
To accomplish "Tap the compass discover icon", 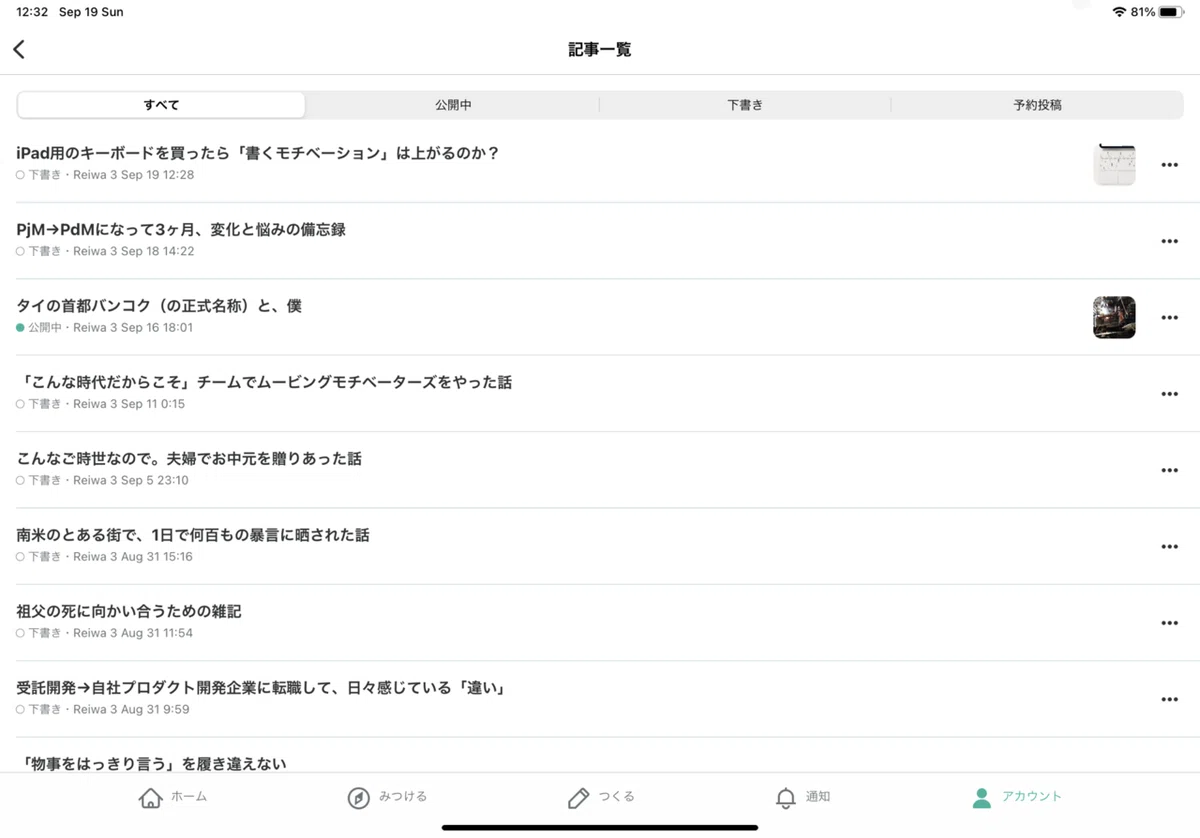I will click(x=358, y=798).
